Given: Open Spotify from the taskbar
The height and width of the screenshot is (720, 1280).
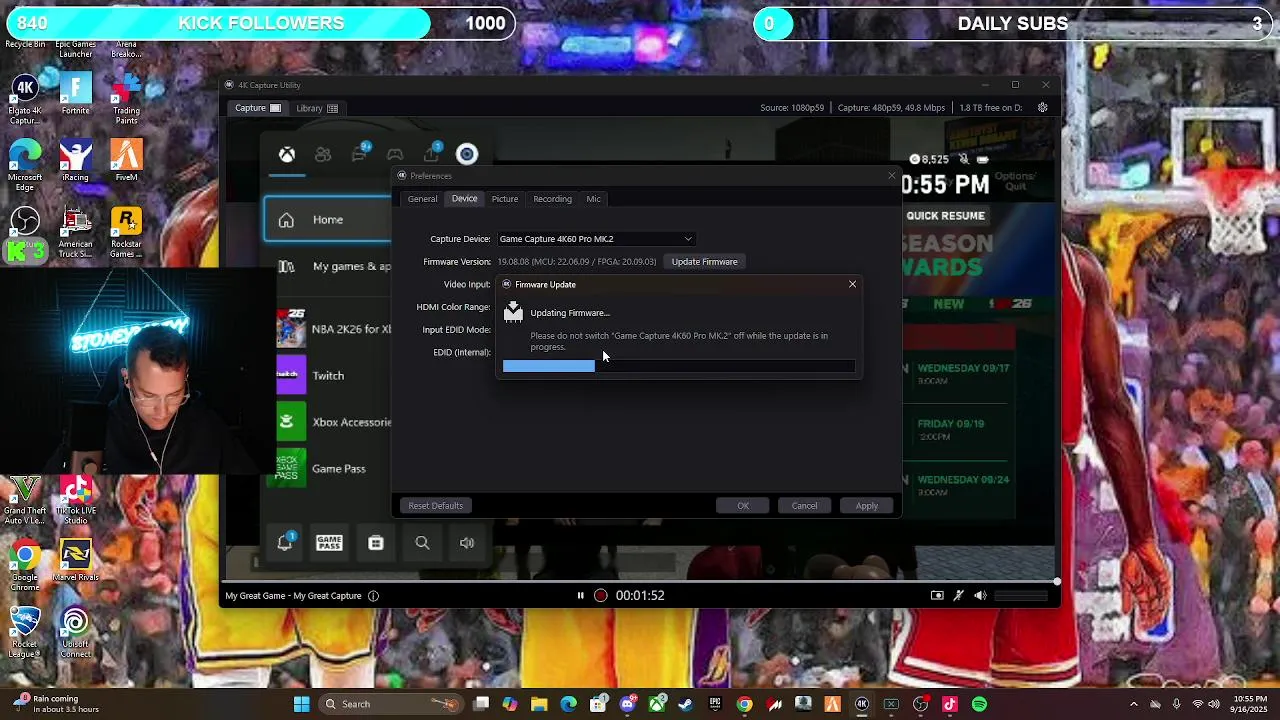Looking at the screenshot, I should [x=979, y=704].
